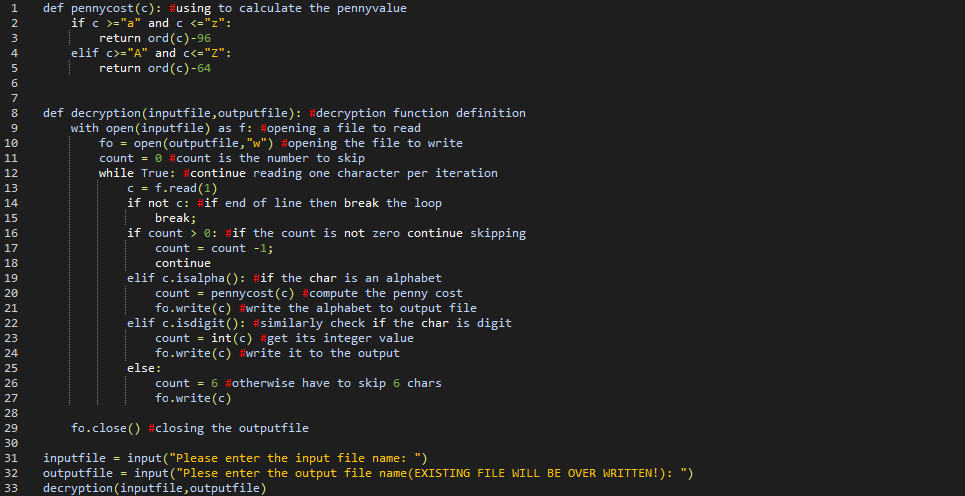Place cursor on the "def pennycost(c)" definition
Viewport: 965px width, 496px height.
click(102, 8)
